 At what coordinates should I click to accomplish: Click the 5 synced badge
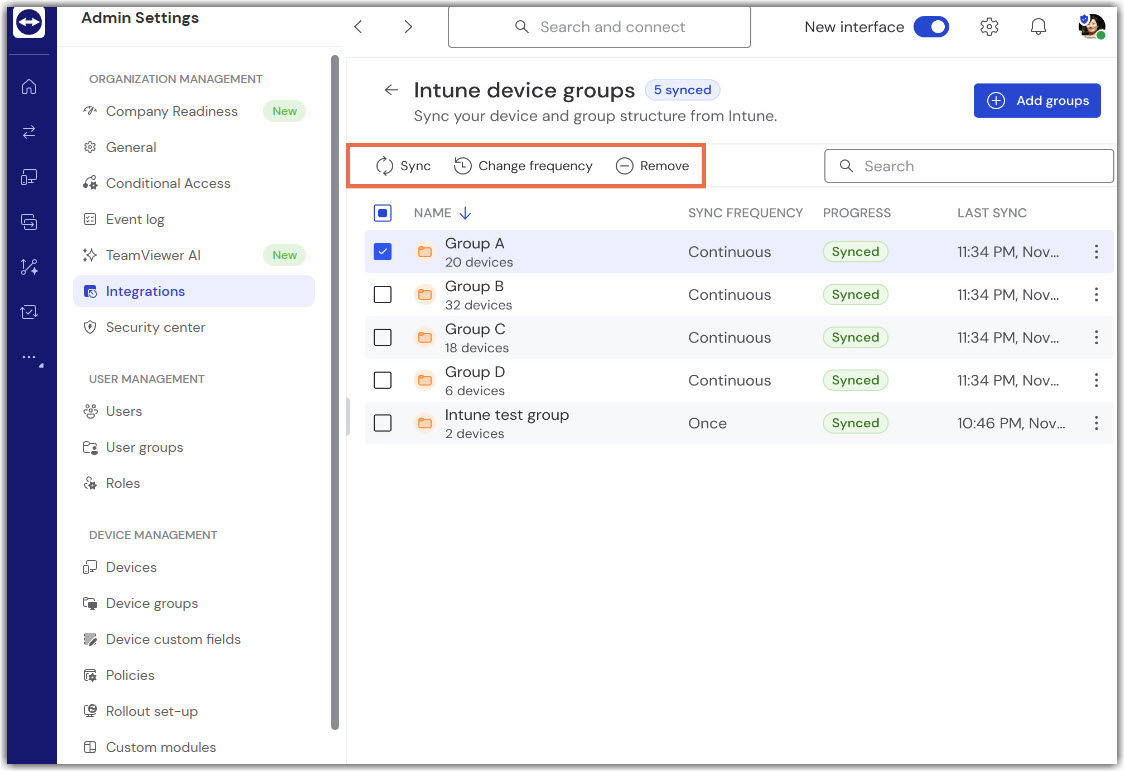[682, 90]
